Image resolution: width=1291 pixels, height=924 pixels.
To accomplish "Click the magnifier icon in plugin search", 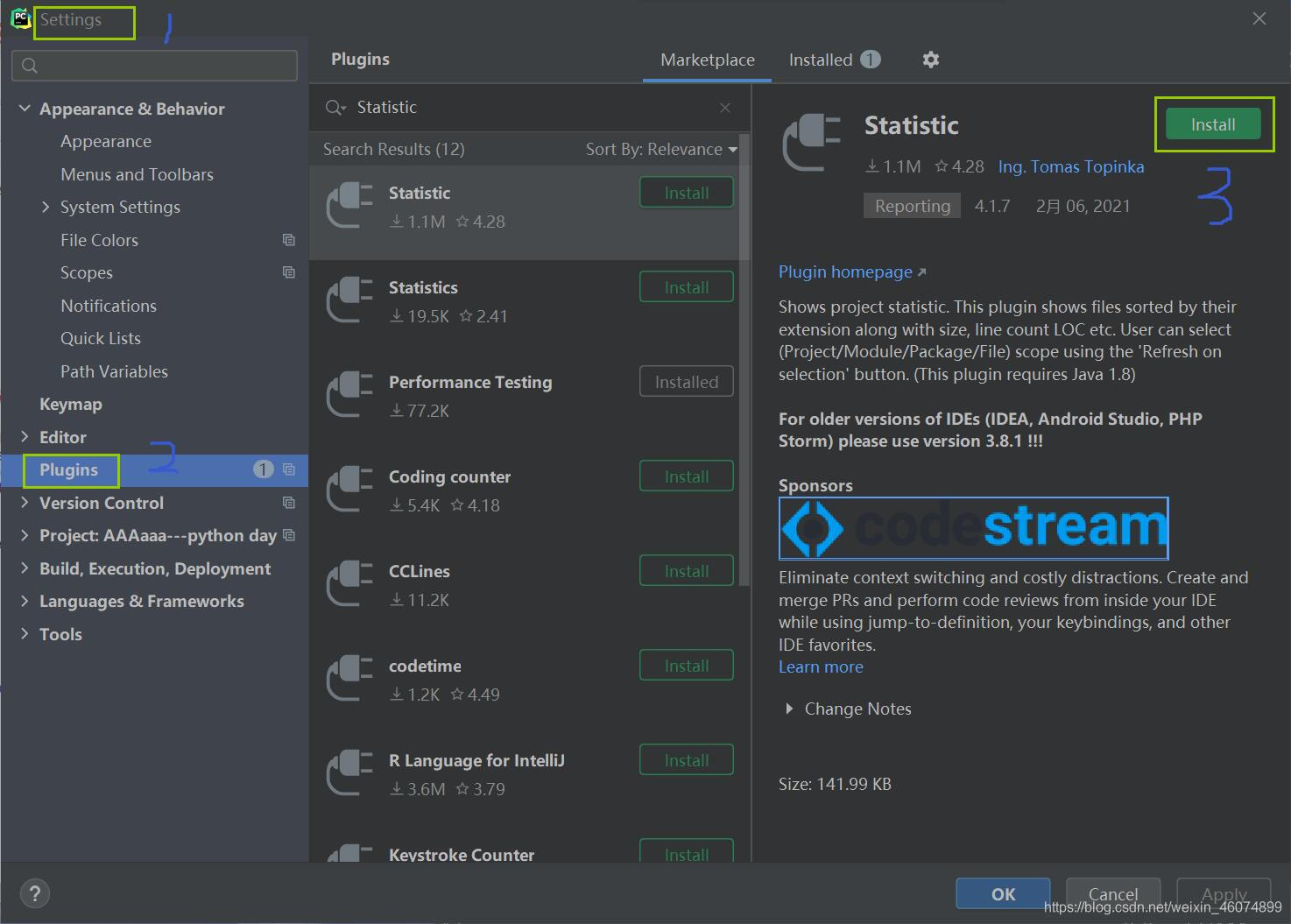I will click(x=335, y=108).
